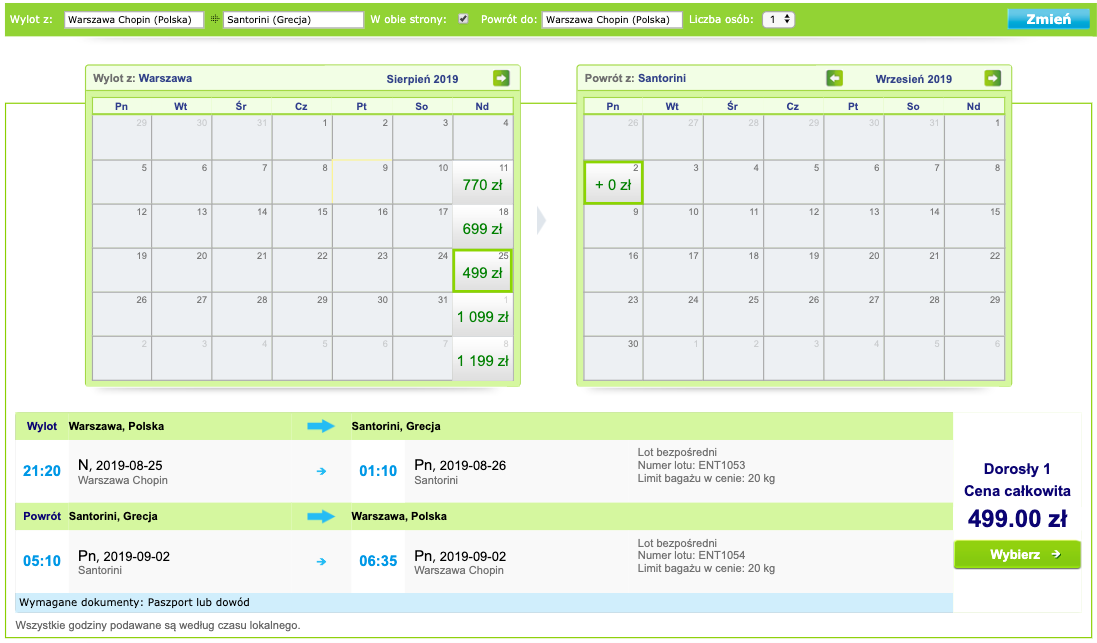Go to next month in return calendar
This screenshot has width=1097, height=643.
click(992, 78)
